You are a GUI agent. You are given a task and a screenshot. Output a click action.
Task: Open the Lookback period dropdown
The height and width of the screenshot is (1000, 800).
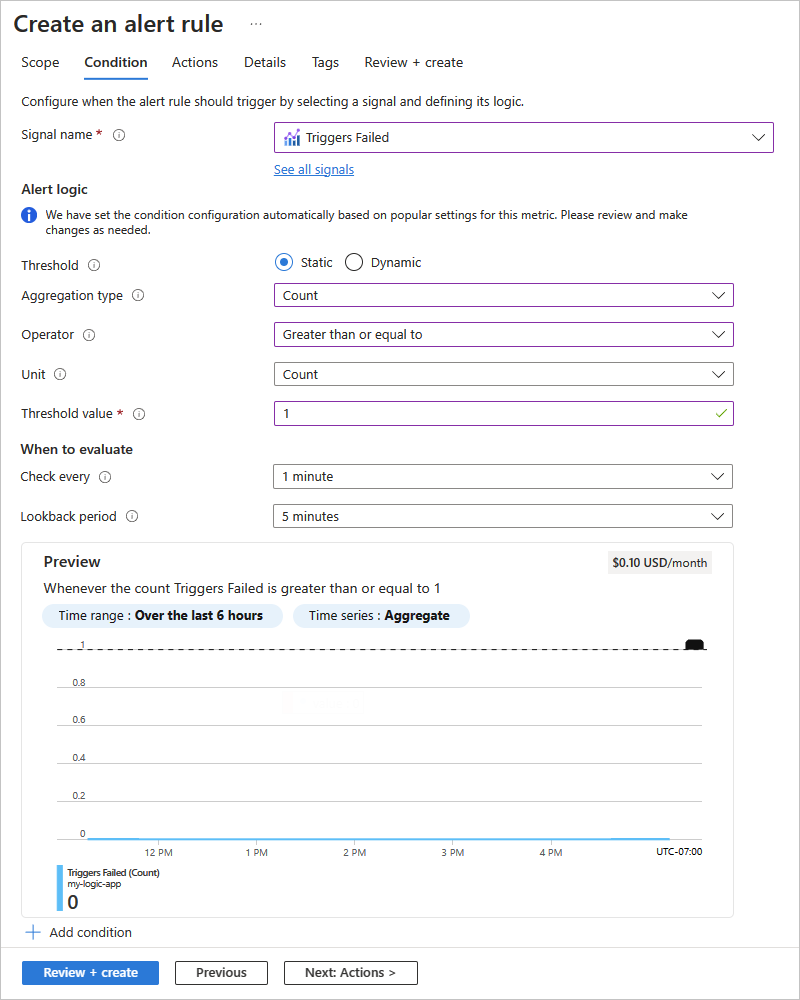click(502, 516)
